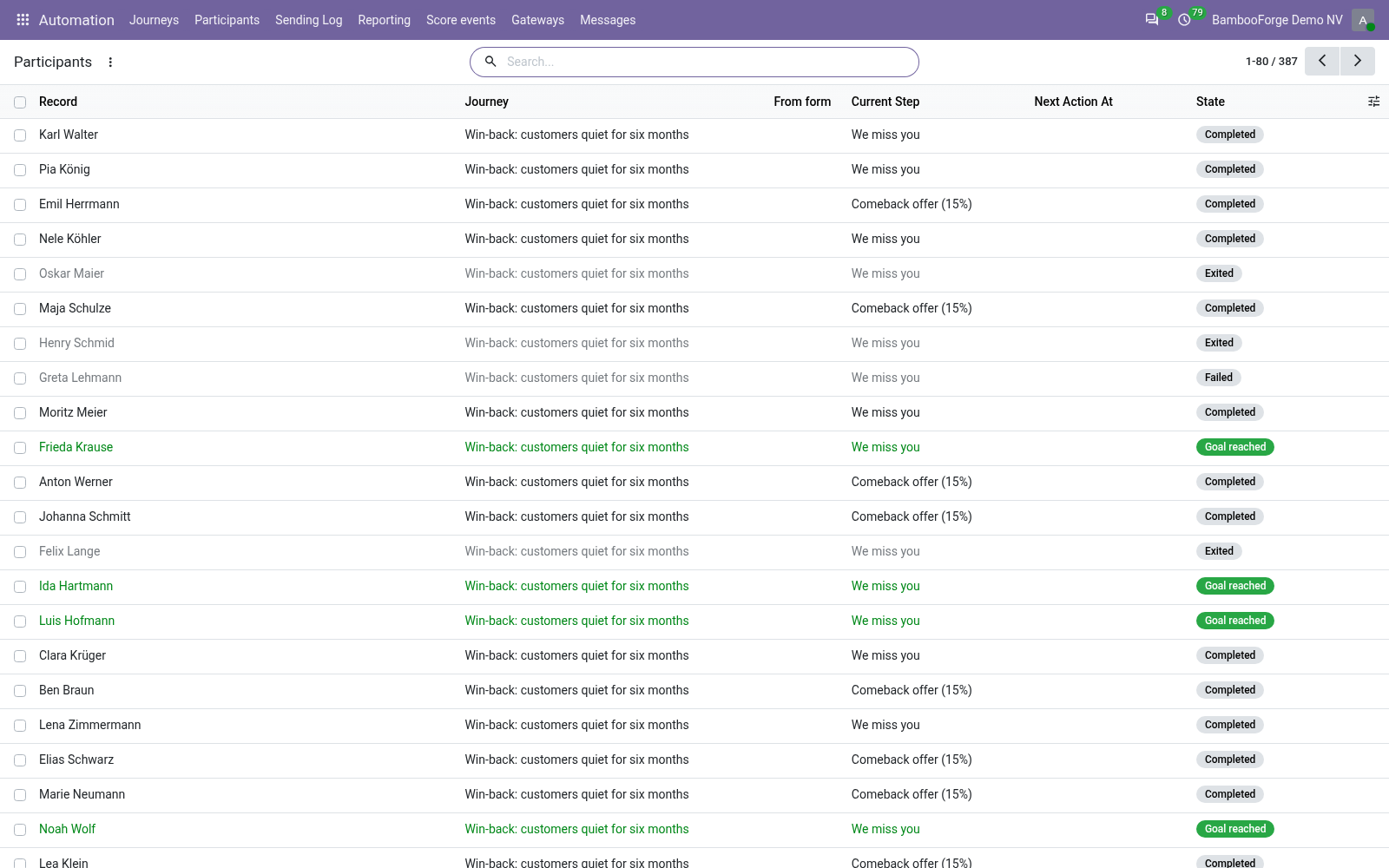Open the Sending Log menu
This screenshot has height=868, width=1389.
(x=308, y=20)
